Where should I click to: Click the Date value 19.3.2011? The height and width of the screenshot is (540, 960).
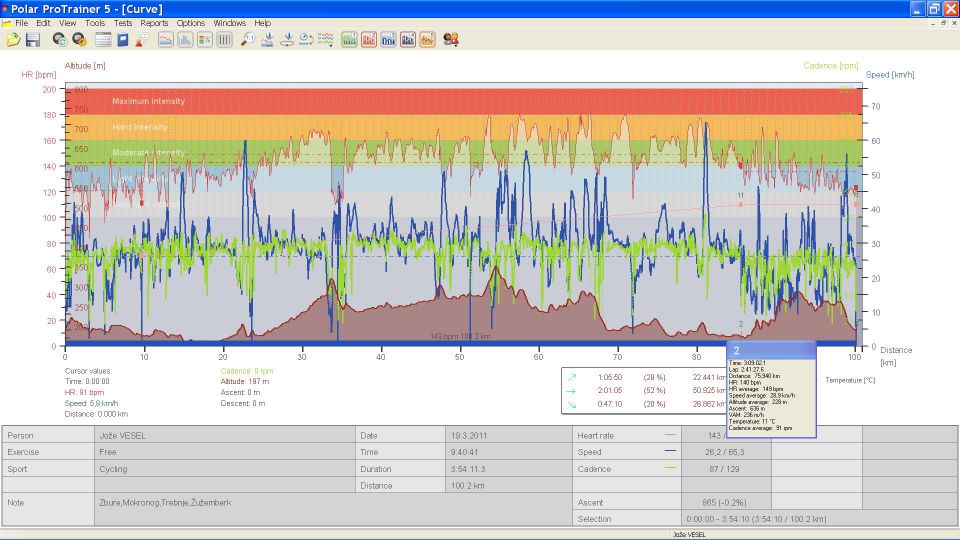point(469,436)
